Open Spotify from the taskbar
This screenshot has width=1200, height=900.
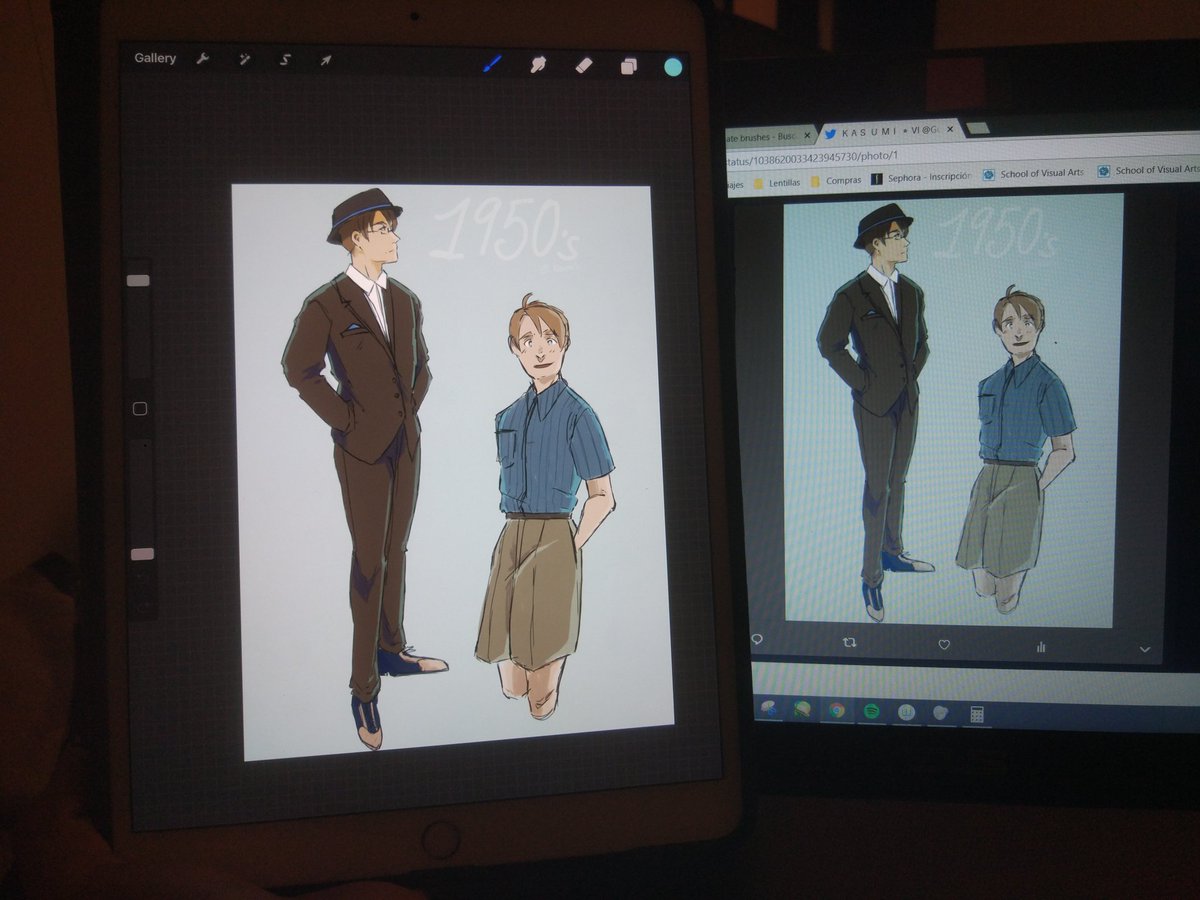tap(871, 711)
